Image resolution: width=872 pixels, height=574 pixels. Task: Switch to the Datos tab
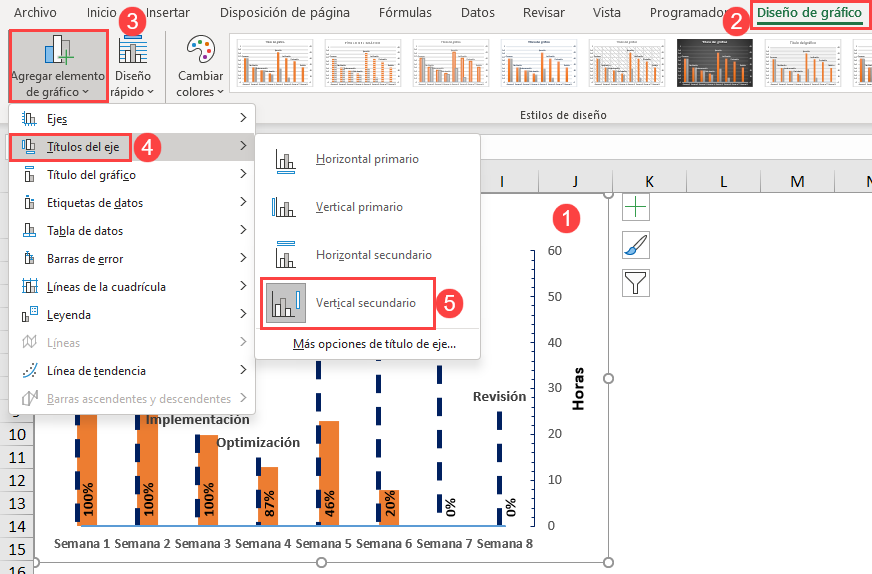point(478,12)
